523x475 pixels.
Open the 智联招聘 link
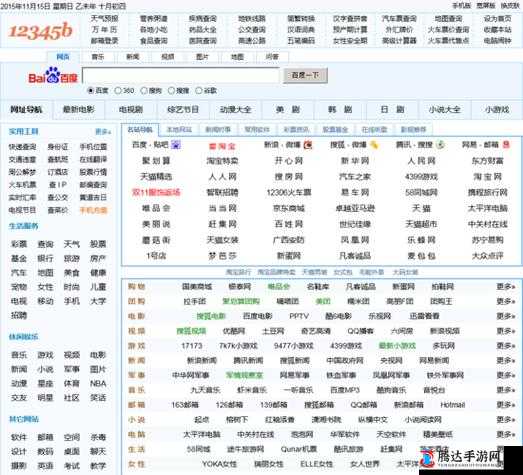coord(222,192)
